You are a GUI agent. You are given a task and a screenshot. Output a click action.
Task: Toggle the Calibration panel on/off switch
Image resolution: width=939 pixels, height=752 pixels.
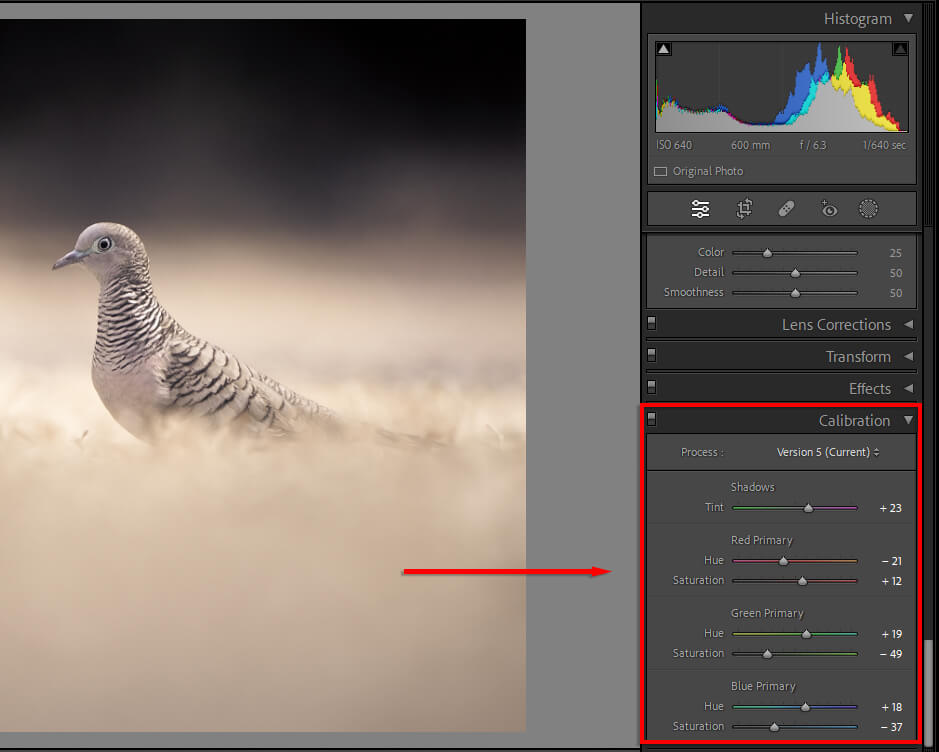[652, 419]
